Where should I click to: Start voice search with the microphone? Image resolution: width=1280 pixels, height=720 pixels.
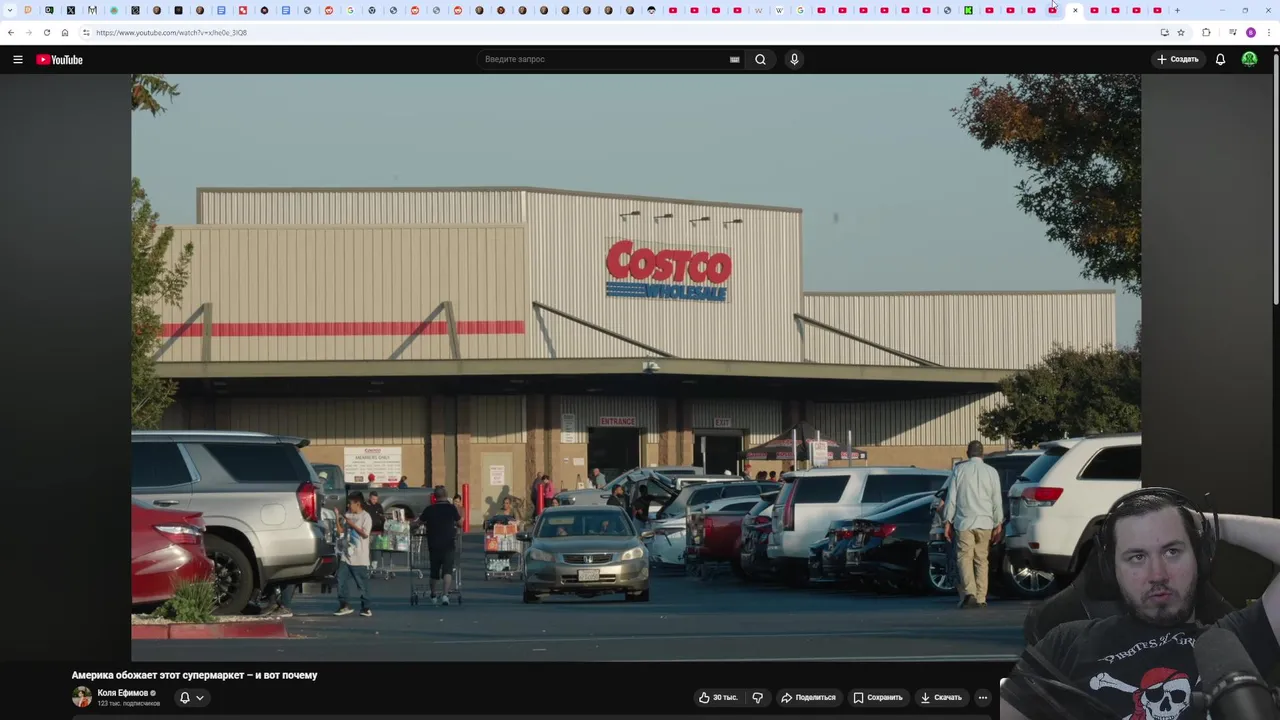pos(794,59)
